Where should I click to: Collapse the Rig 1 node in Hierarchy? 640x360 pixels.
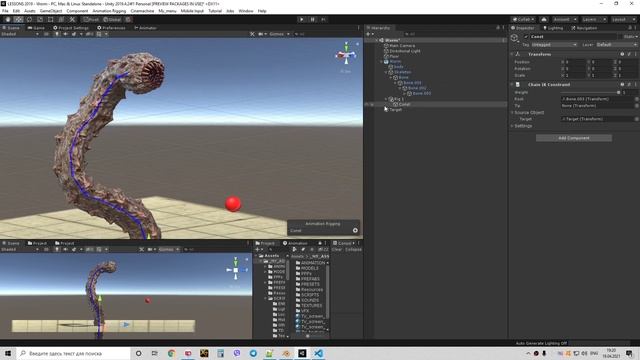(x=386, y=99)
